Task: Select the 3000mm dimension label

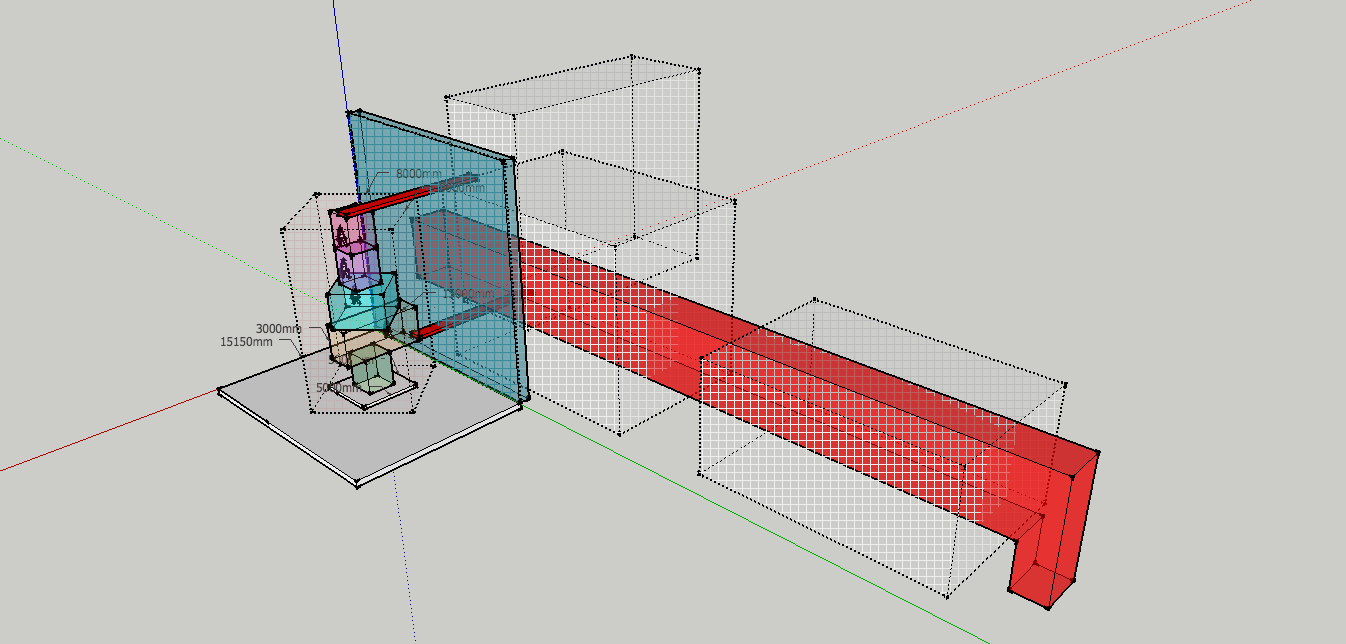Action: point(278,329)
